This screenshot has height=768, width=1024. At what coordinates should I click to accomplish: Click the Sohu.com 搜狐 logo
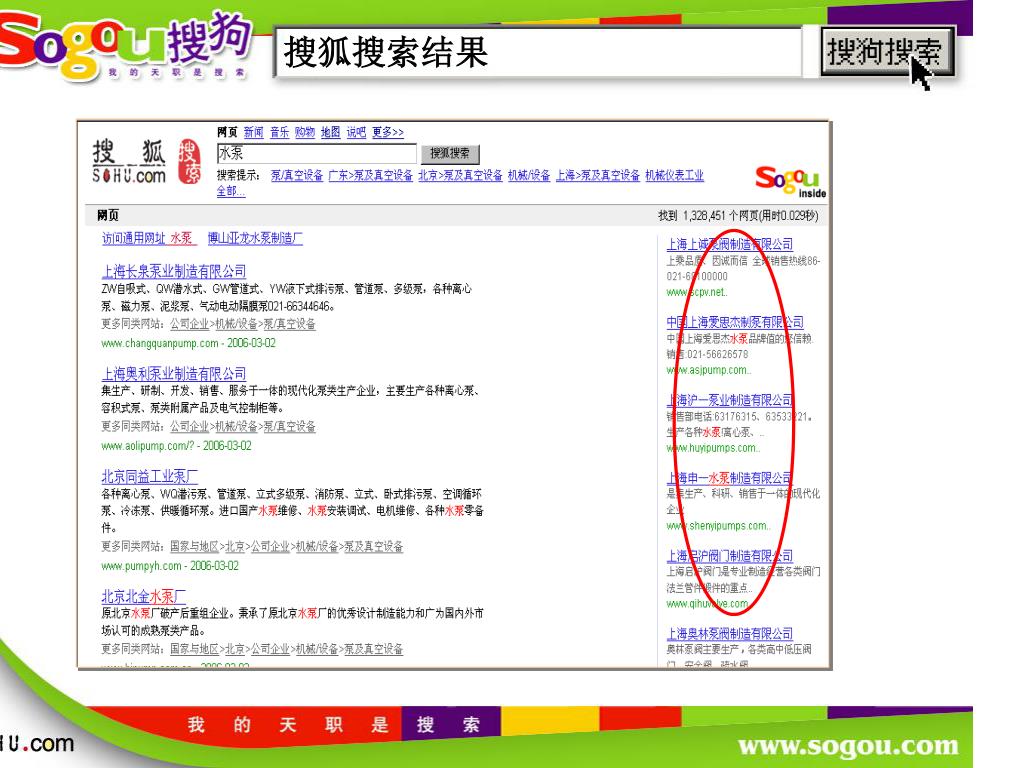point(129,161)
